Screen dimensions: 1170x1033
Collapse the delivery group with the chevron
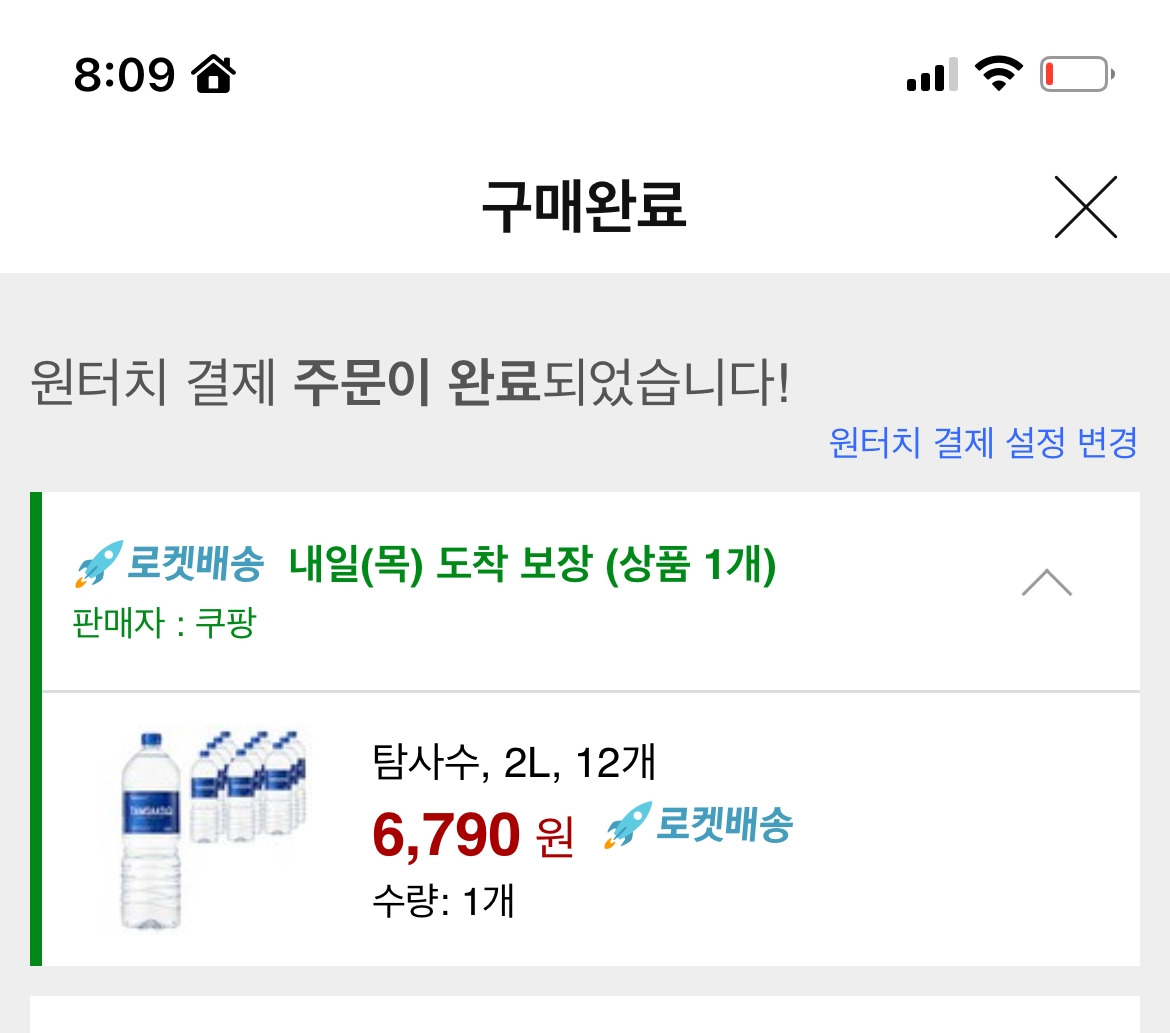point(1046,583)
